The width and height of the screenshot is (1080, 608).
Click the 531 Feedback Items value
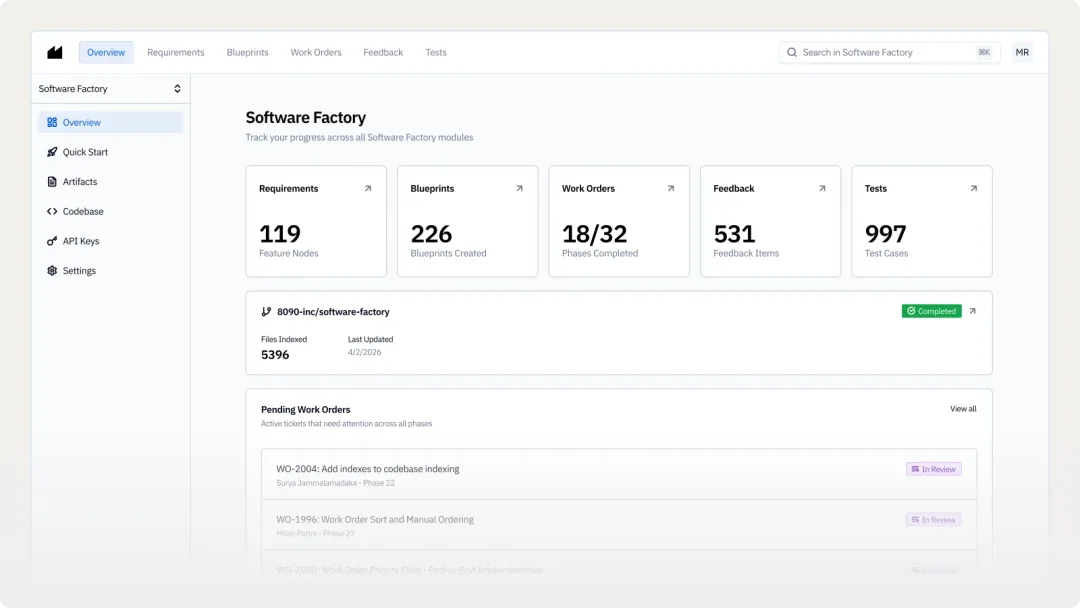click(x=734, y=234)
